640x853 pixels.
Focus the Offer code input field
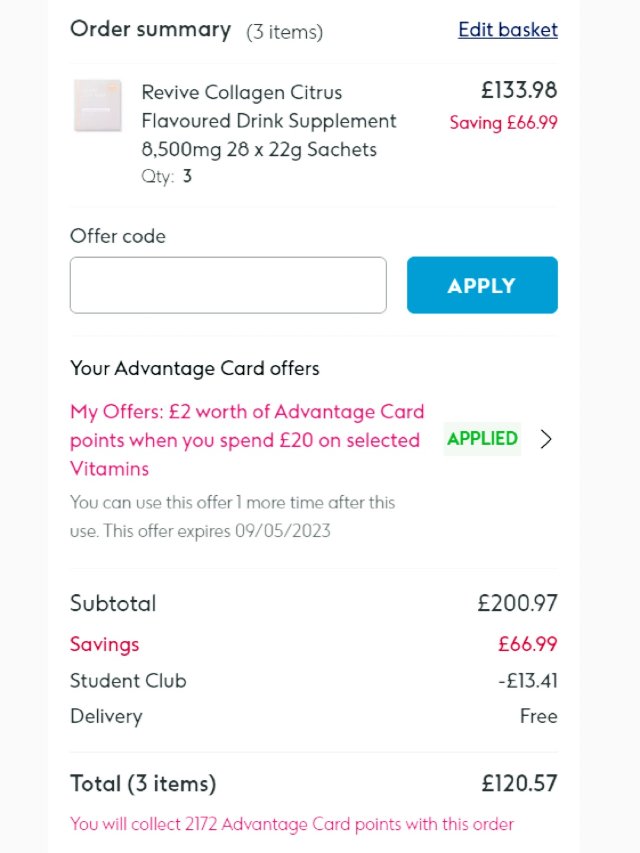click(228, 285)
